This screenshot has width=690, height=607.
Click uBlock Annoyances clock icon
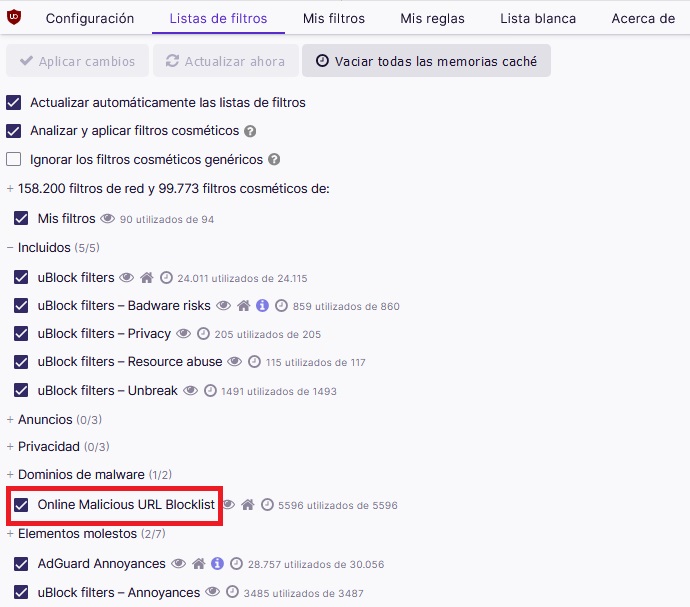[x=232, y=592]
